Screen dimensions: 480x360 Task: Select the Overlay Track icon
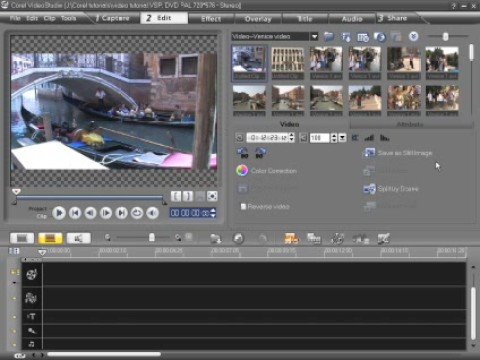click(x=31, y=298)
